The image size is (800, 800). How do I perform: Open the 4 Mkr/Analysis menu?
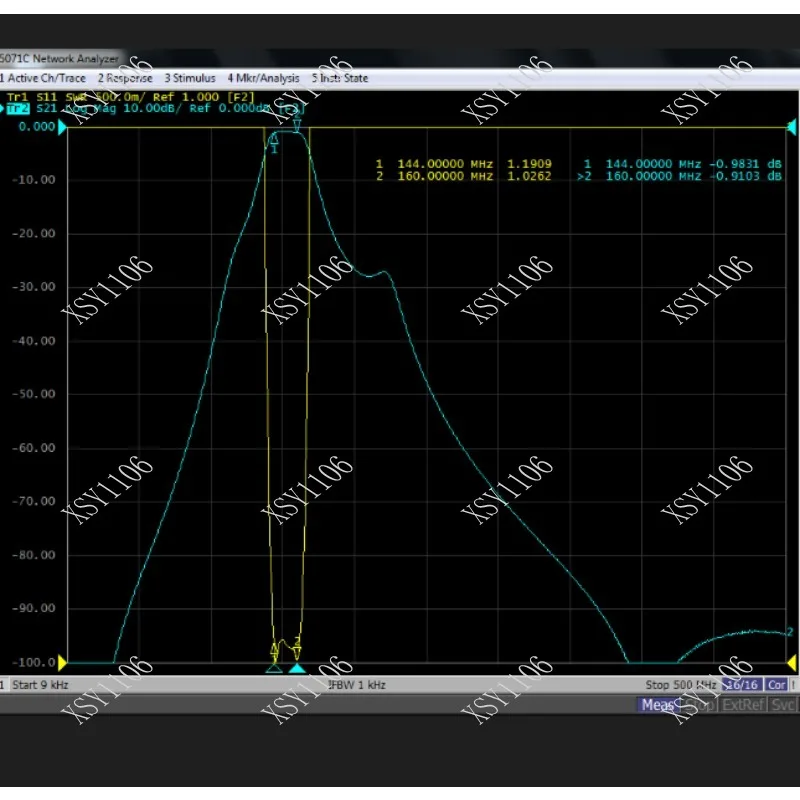click(263, 78)
